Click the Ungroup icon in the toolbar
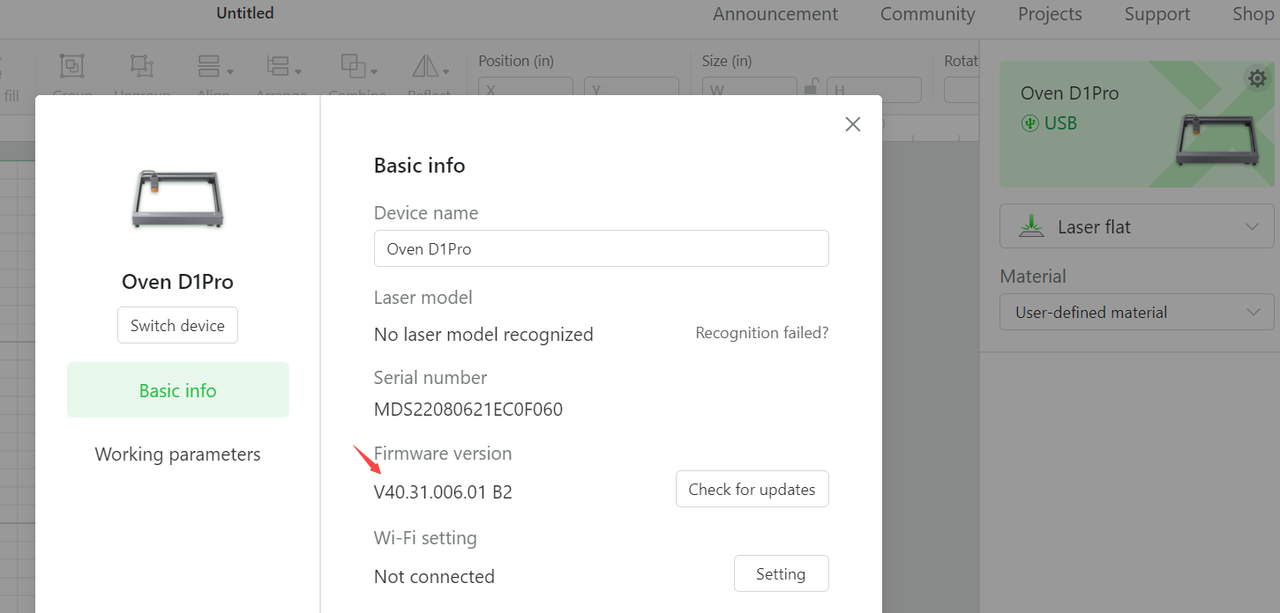The width and height of the screenshot is (1280, 613). coord(142,67)
